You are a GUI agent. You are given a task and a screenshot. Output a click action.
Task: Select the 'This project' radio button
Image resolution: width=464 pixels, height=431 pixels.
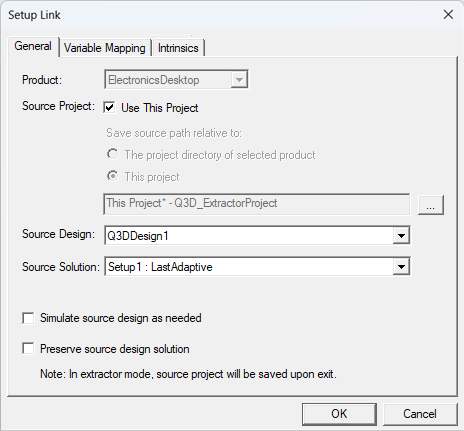(x=112, y=176)
